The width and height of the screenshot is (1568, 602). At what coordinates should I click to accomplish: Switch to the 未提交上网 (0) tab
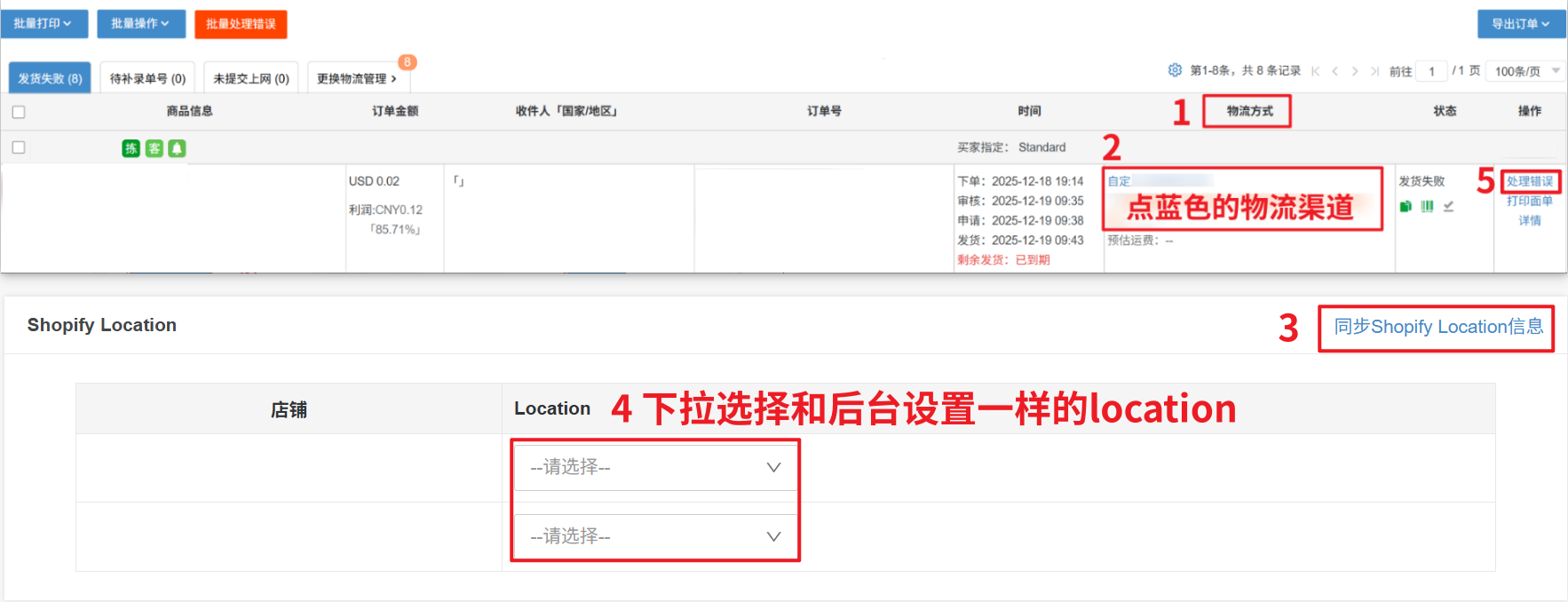coord(251,78)
